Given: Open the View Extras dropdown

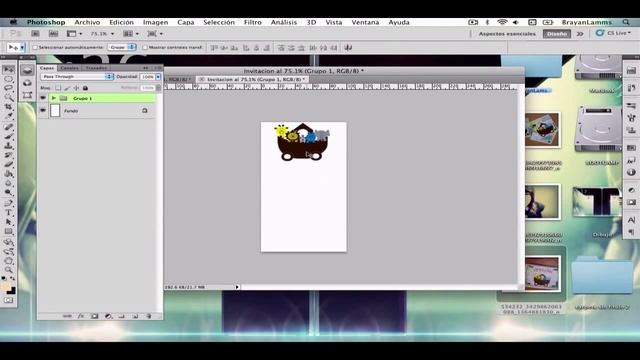Looking at the screenshot, I should [x=74, y=33].
